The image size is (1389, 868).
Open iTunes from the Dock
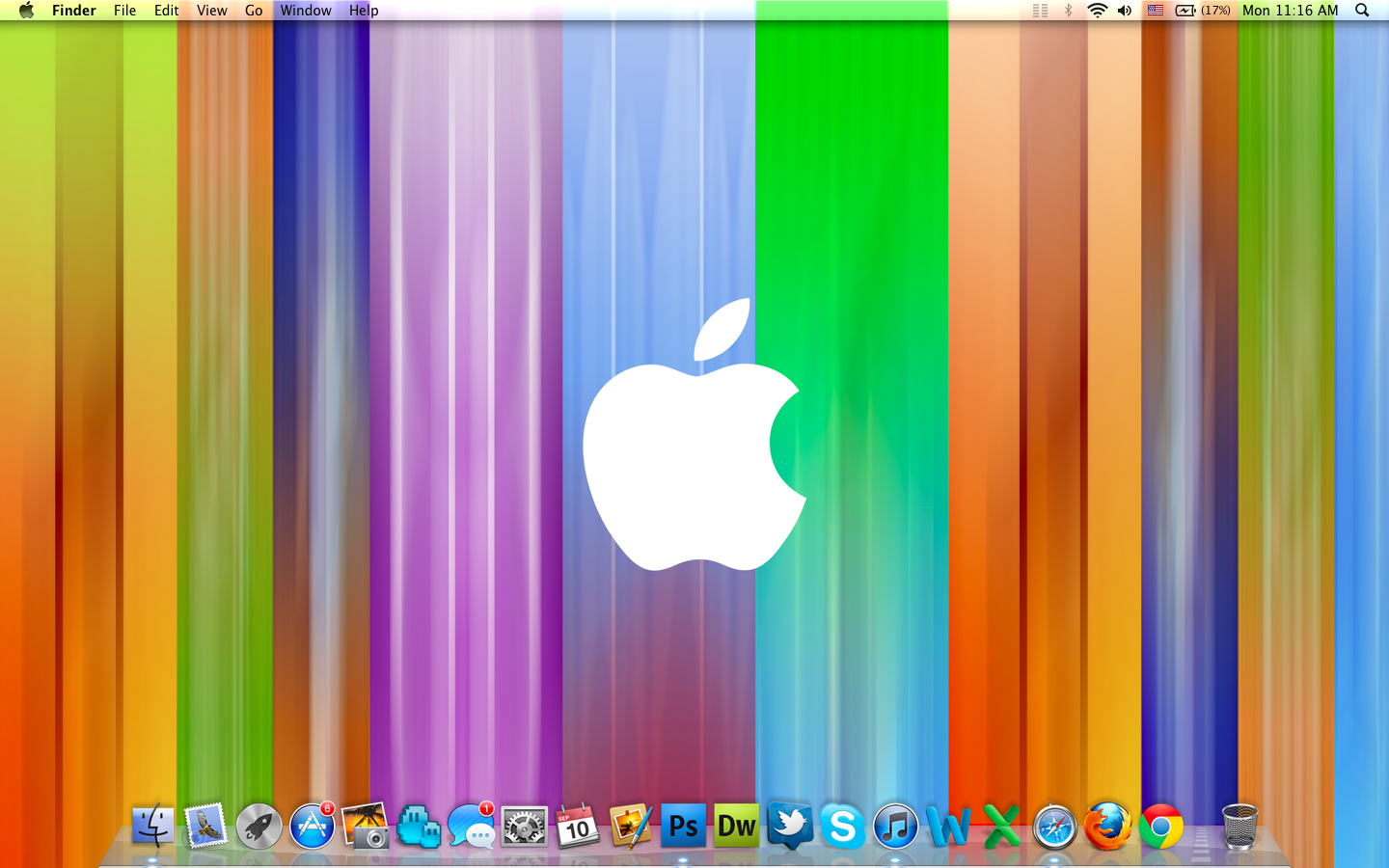895,827
